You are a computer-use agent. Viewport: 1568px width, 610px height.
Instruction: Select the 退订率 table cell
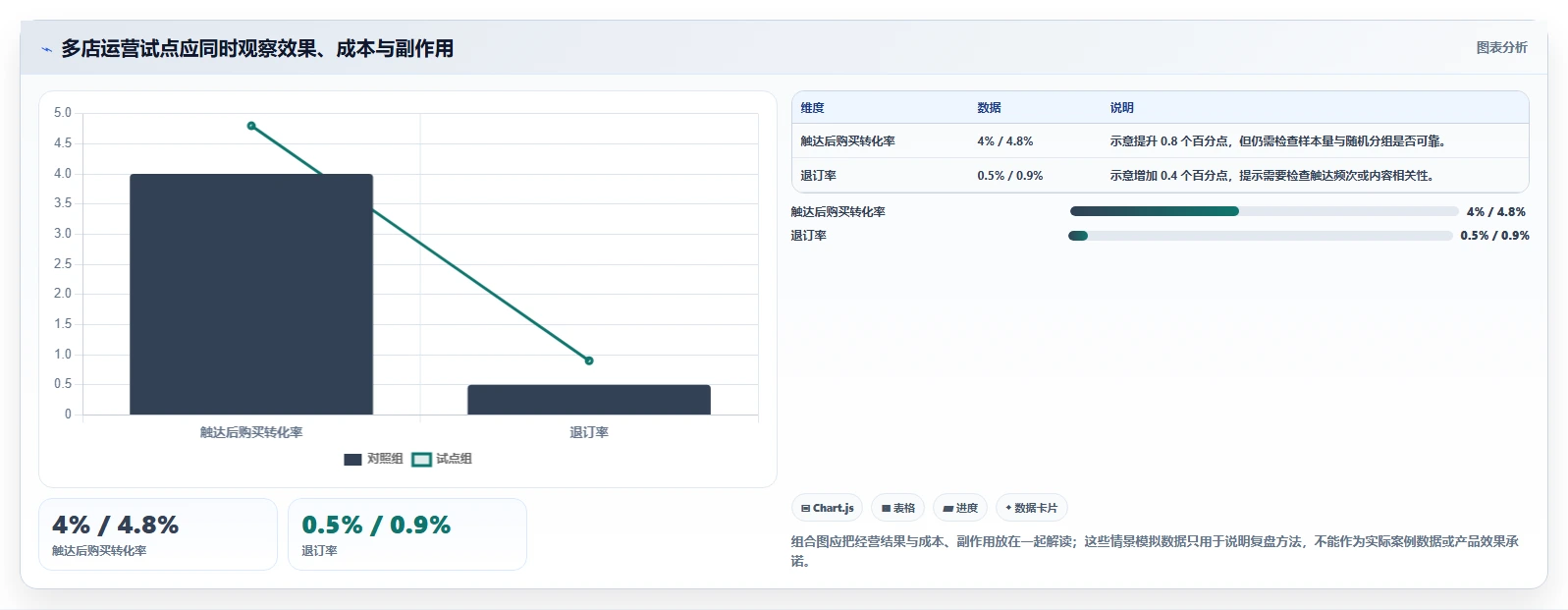coord(818,176)
